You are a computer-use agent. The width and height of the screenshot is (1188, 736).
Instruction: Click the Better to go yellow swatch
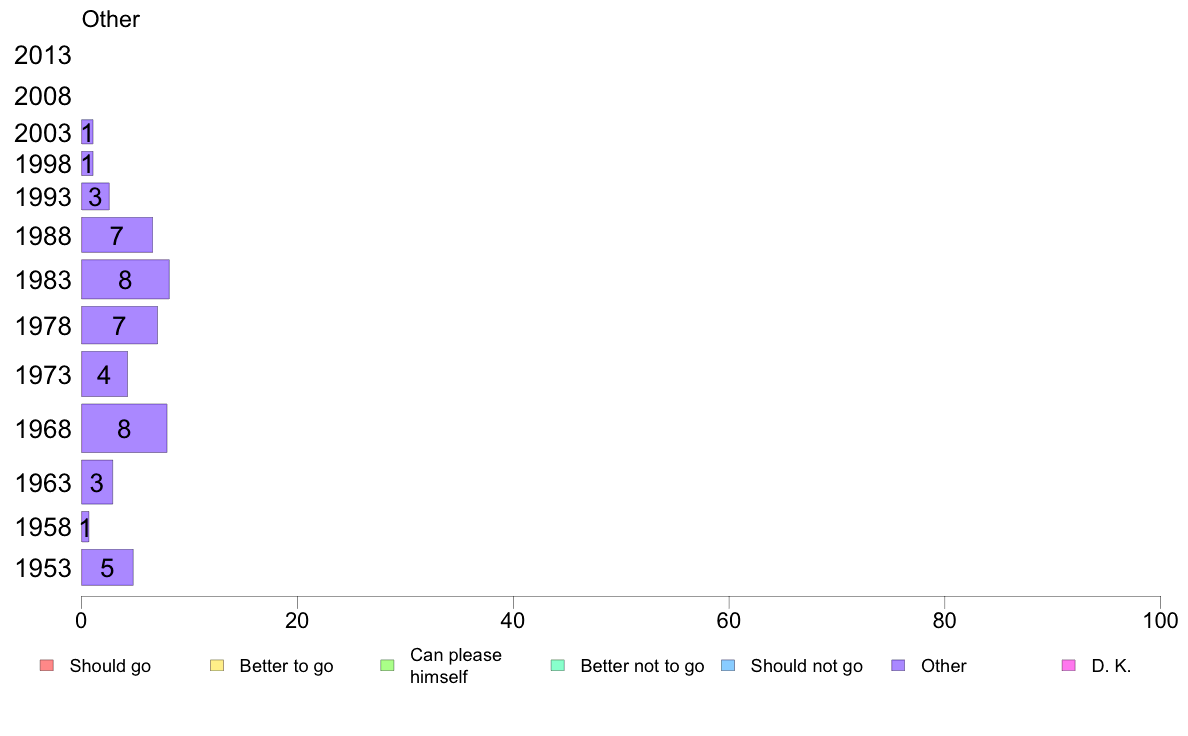pos(217,666)
